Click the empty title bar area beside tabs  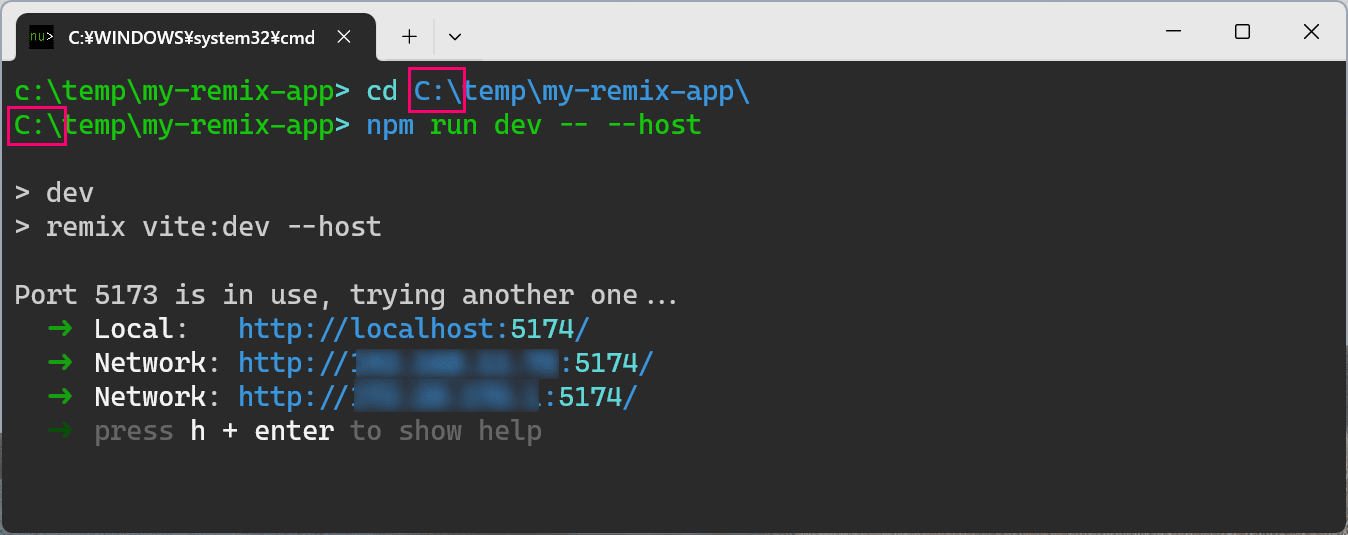point(800,32)
